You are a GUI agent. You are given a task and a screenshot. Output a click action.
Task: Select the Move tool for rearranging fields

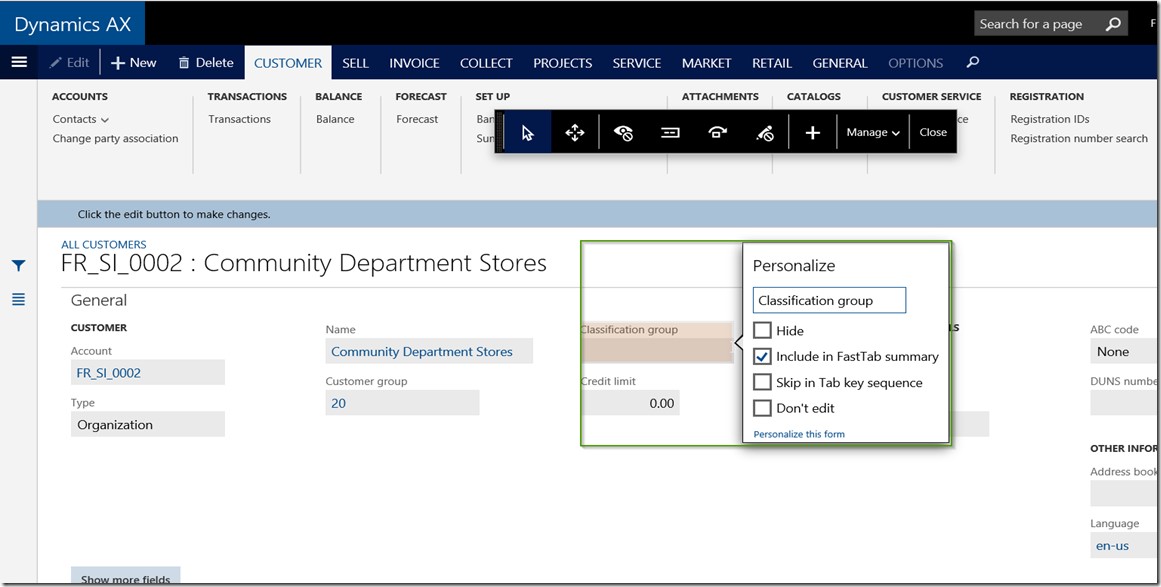pos(575,131)
